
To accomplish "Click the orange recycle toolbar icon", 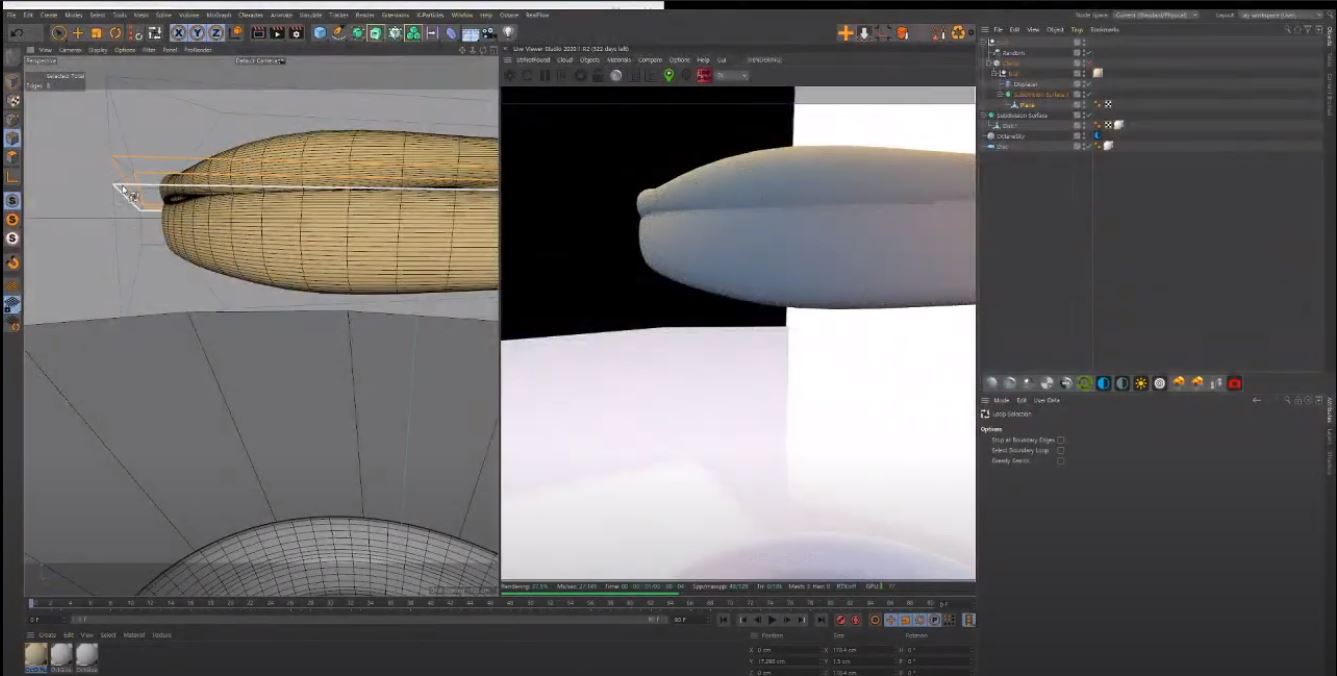I will (959, 33).
